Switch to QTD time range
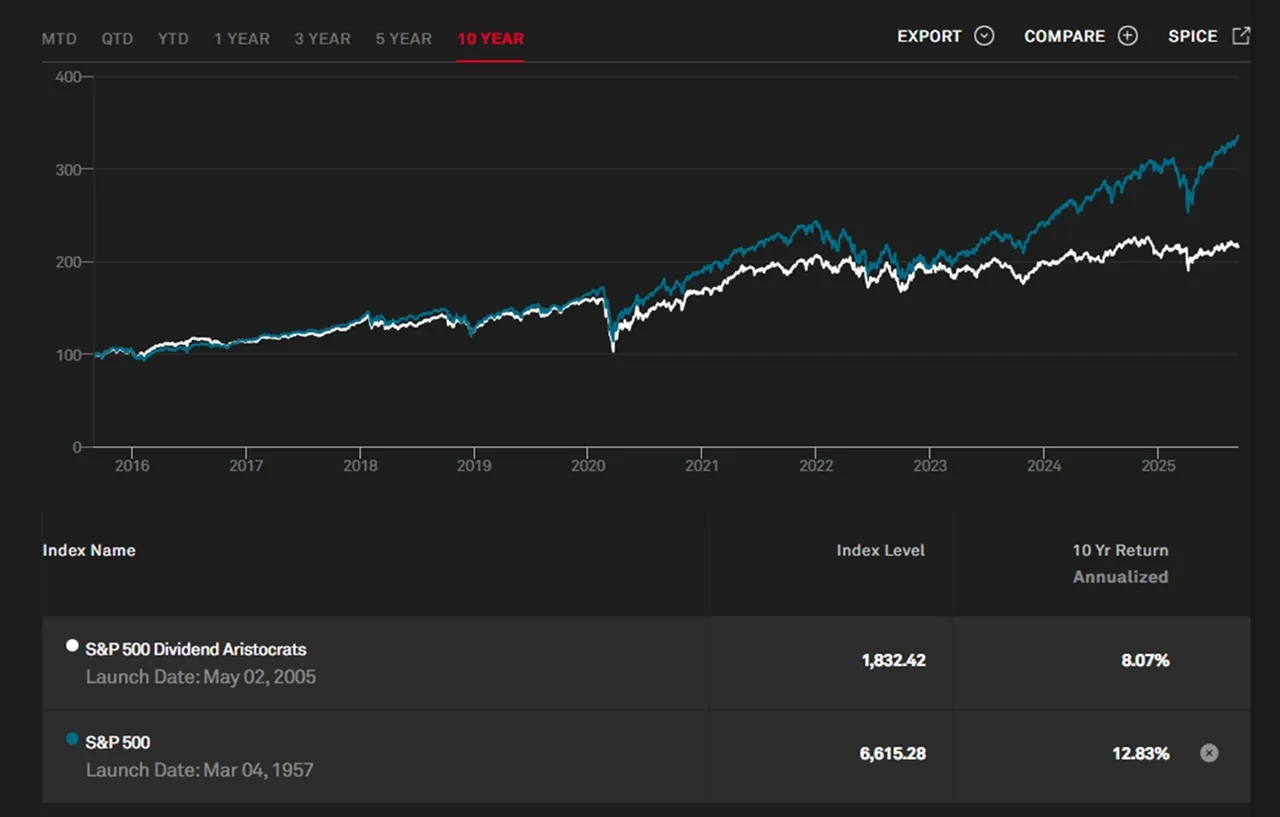Image resolution: width=1280 pixels, height=817 pixels. (x=117, y=39)
